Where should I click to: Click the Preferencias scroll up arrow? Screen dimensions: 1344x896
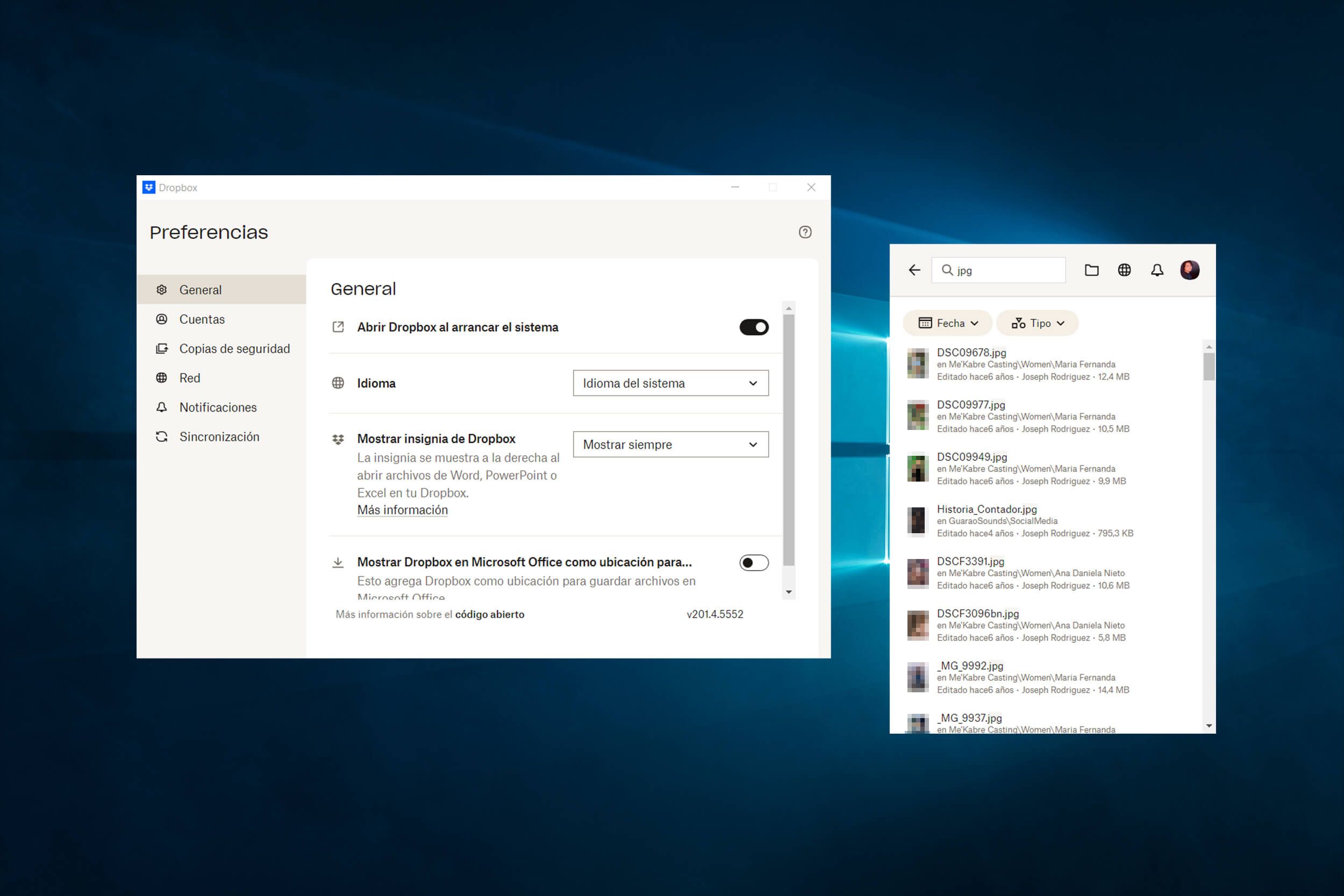pos(789,309)
